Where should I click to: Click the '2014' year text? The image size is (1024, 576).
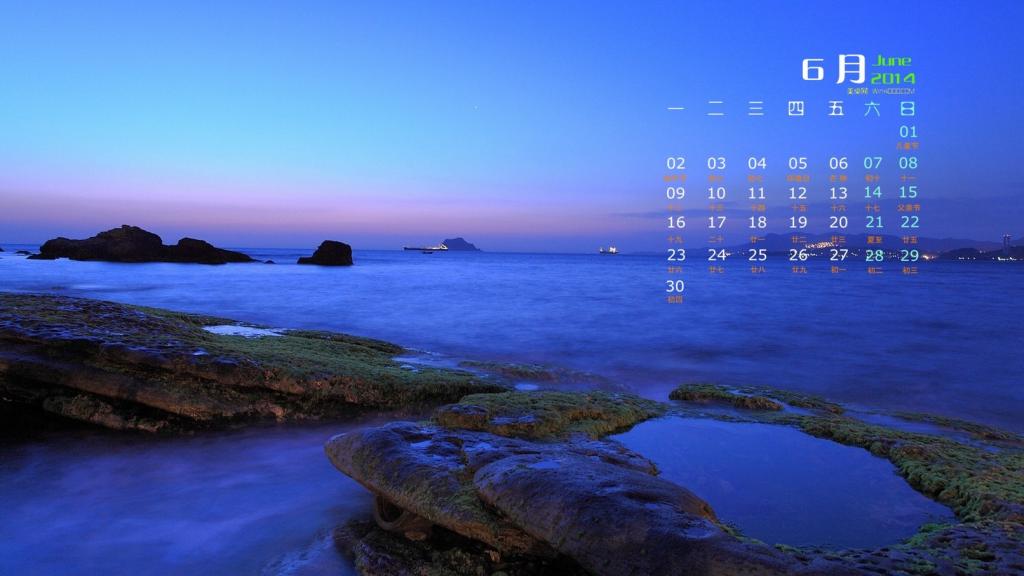892,78
